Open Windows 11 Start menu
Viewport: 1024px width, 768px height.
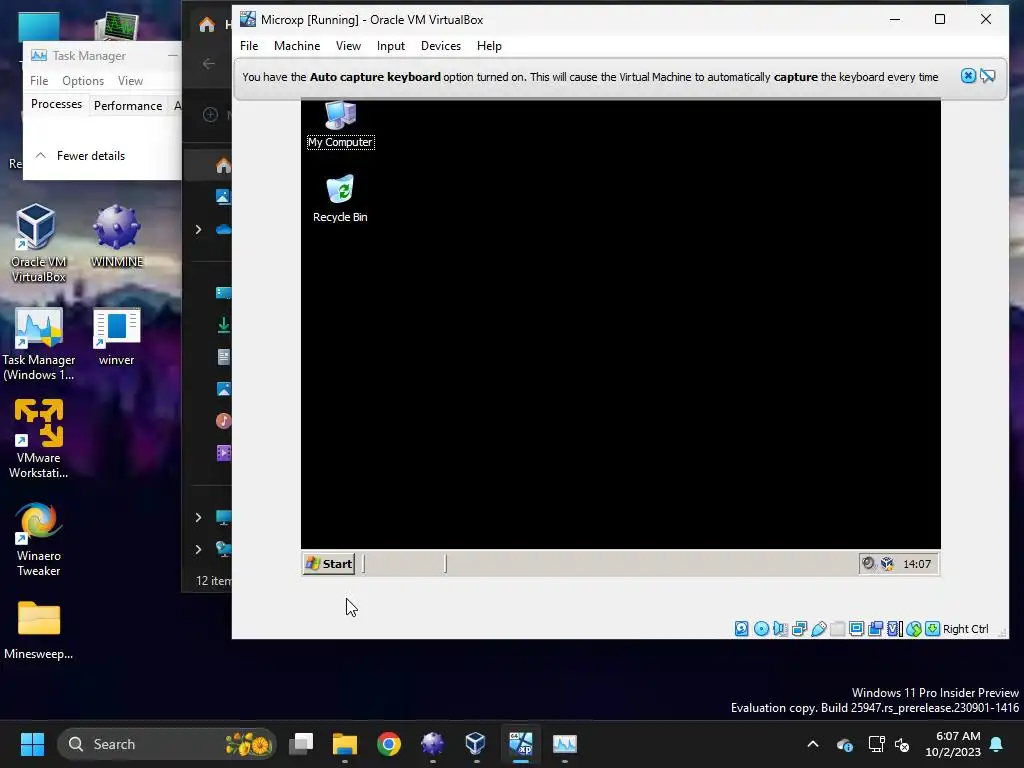pyautogui.click(x=32, y=744)
